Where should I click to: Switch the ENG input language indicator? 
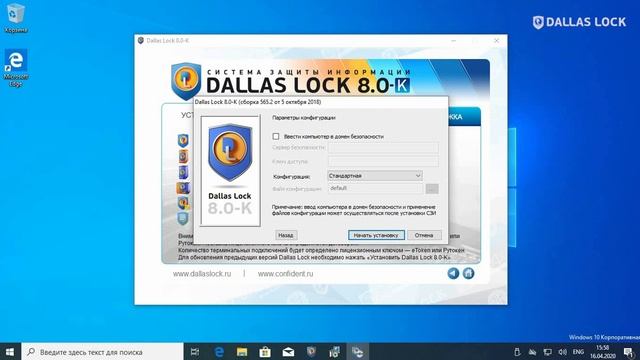pos(578,352)
